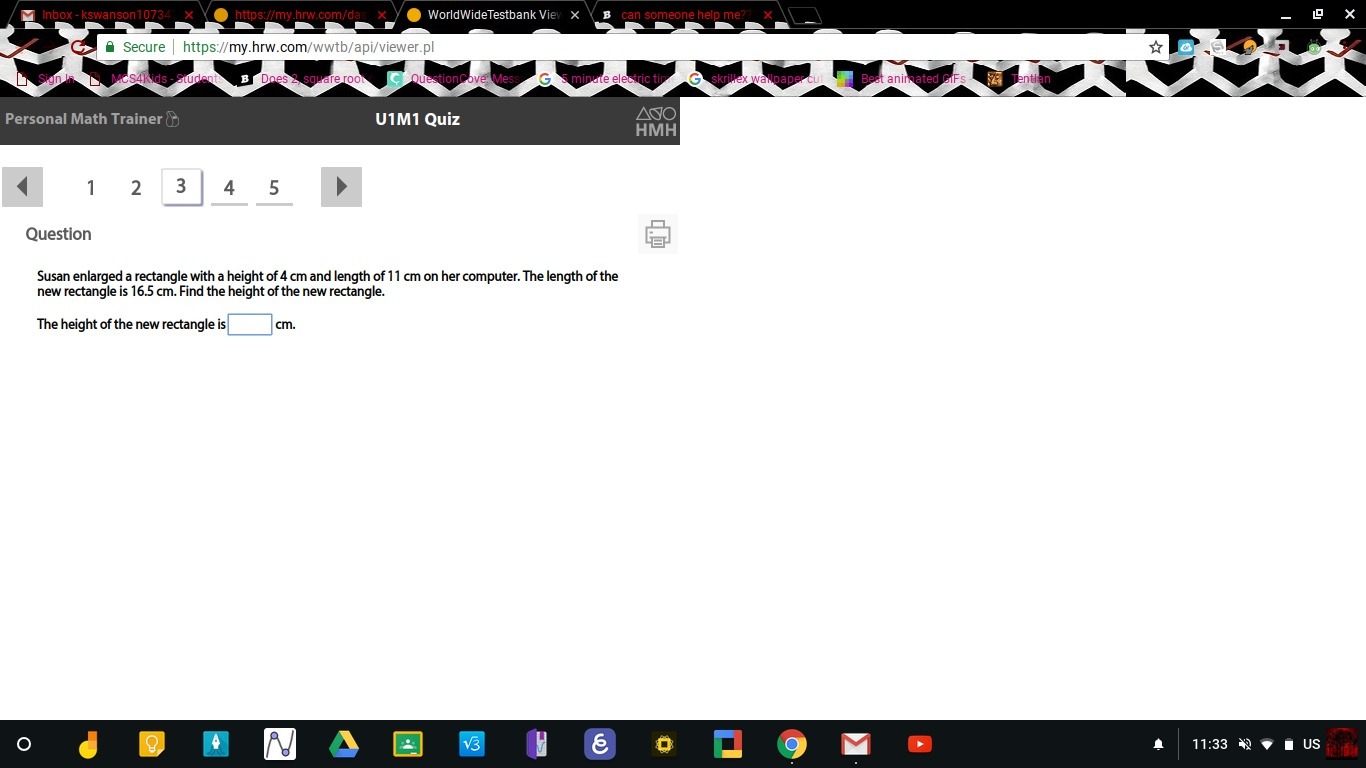Viewport: 1366px width, 768px height.
Task: Switch to the 'can someone help me?' tab
Action: coord(686,15)
